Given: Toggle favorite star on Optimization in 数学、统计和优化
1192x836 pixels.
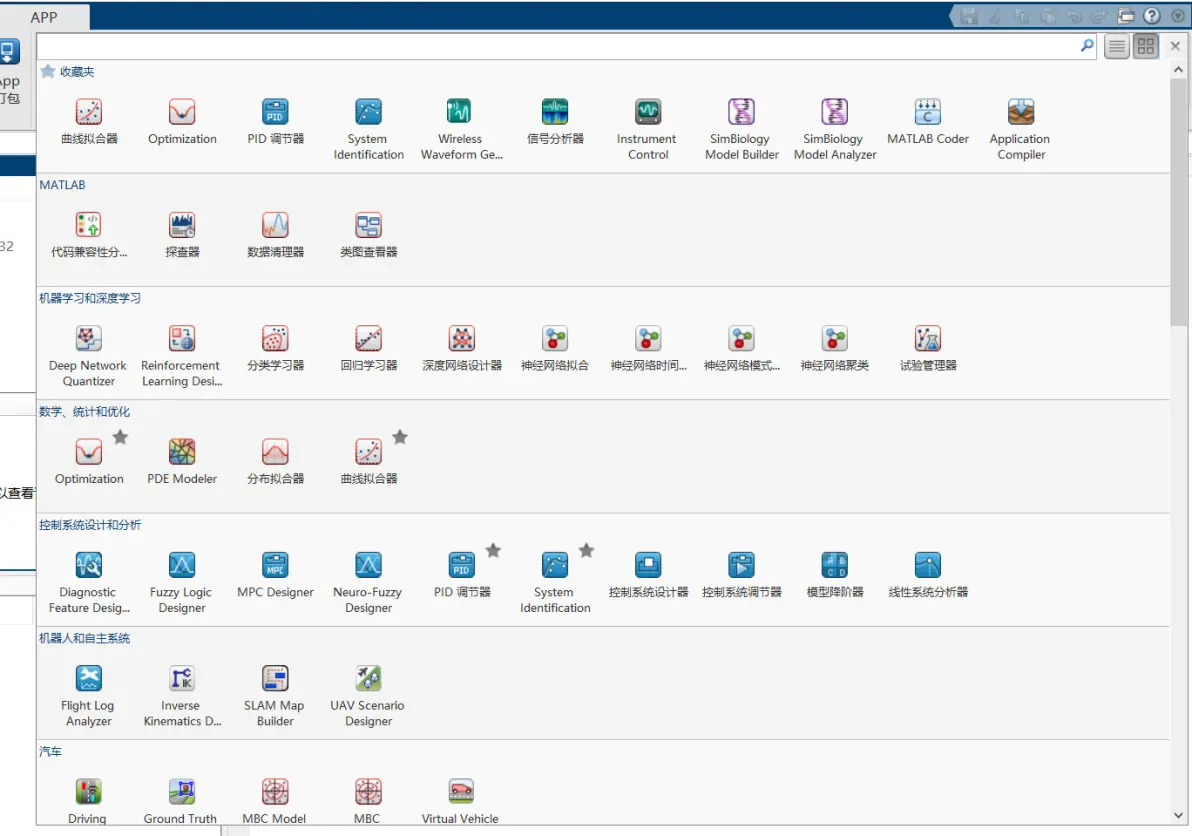Looking at the screenshot, I should pos(120,437).
